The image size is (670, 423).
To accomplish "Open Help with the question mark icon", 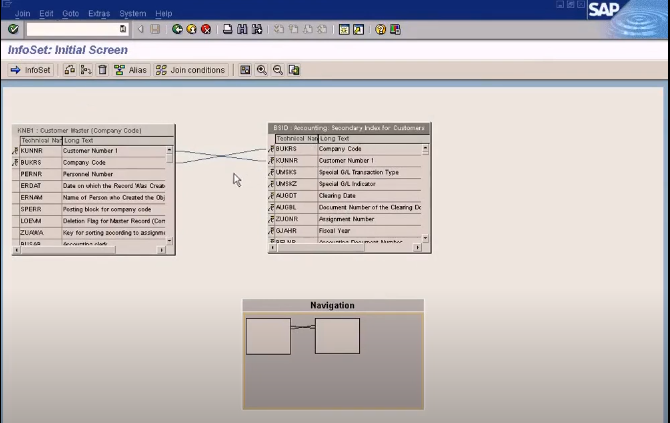I will pos(380,29).
